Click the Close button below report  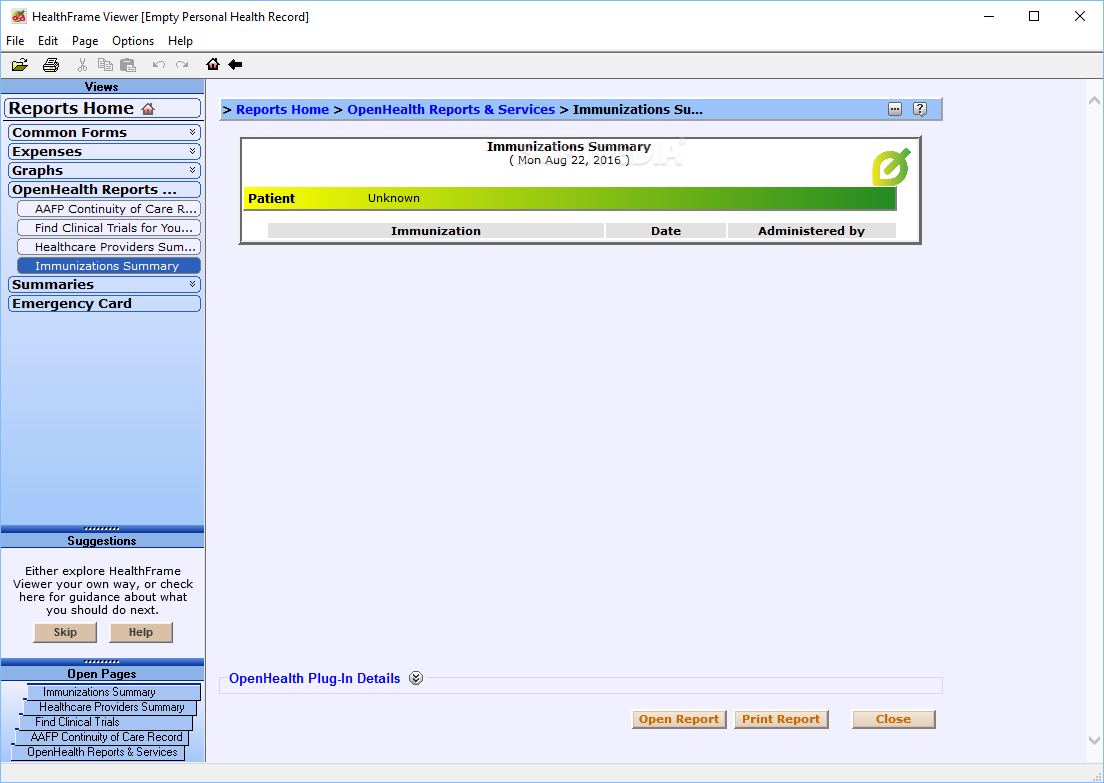[x=893, y=719]
